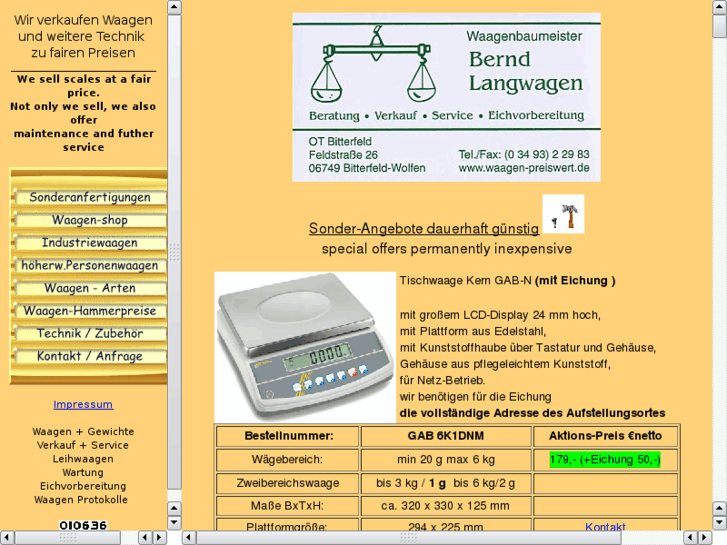Click the left frame horizontal scroll-left arrow at far left
Viewport: 727px width, 545px height.
tap(7, 538)
